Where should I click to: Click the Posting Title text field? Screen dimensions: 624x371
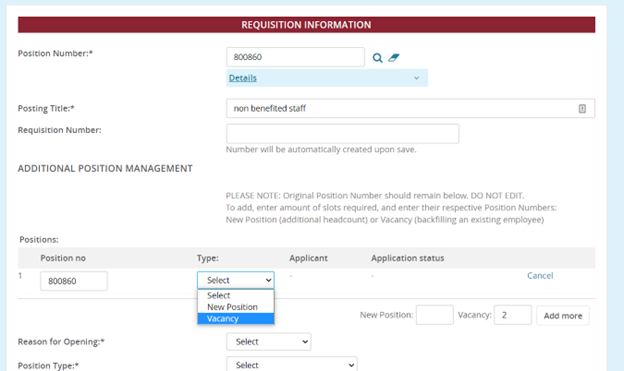(410, 108)
